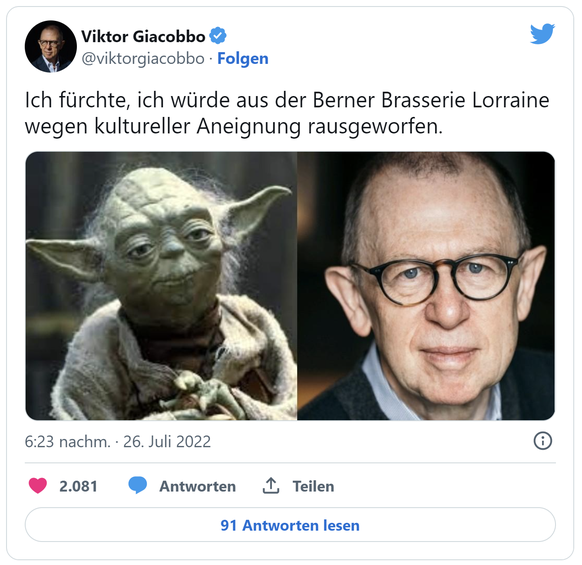Image resolution: width=582 pixels, height=565 pixels.
Task: Click the share upload arrow icon
Action: click(271, 486)
